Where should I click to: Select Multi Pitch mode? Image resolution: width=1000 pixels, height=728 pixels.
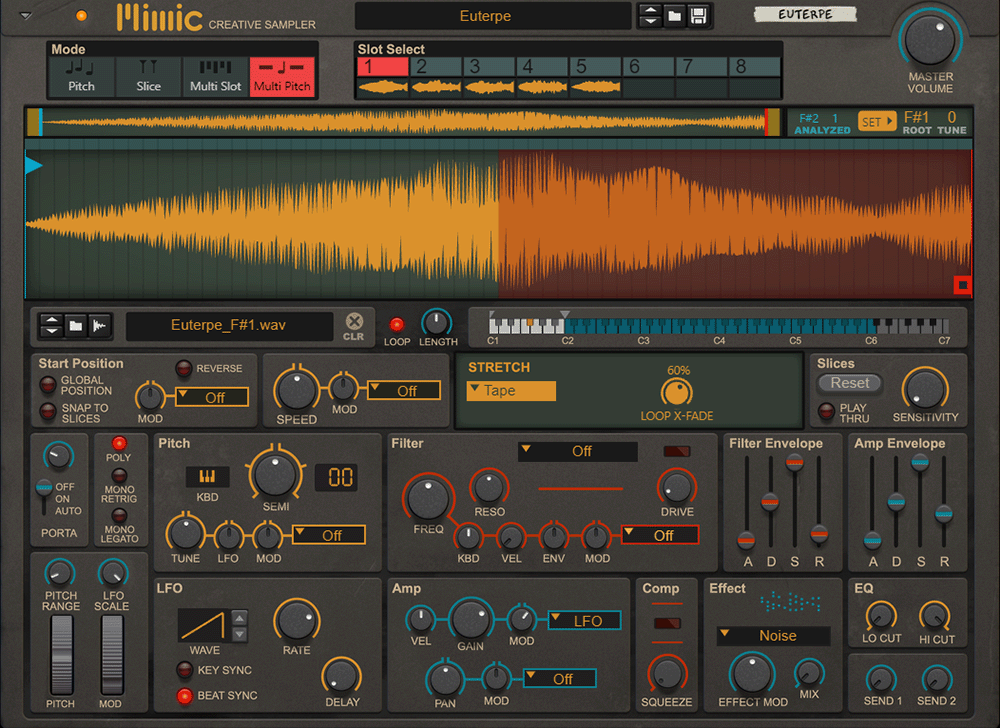[x=282, y=76]
